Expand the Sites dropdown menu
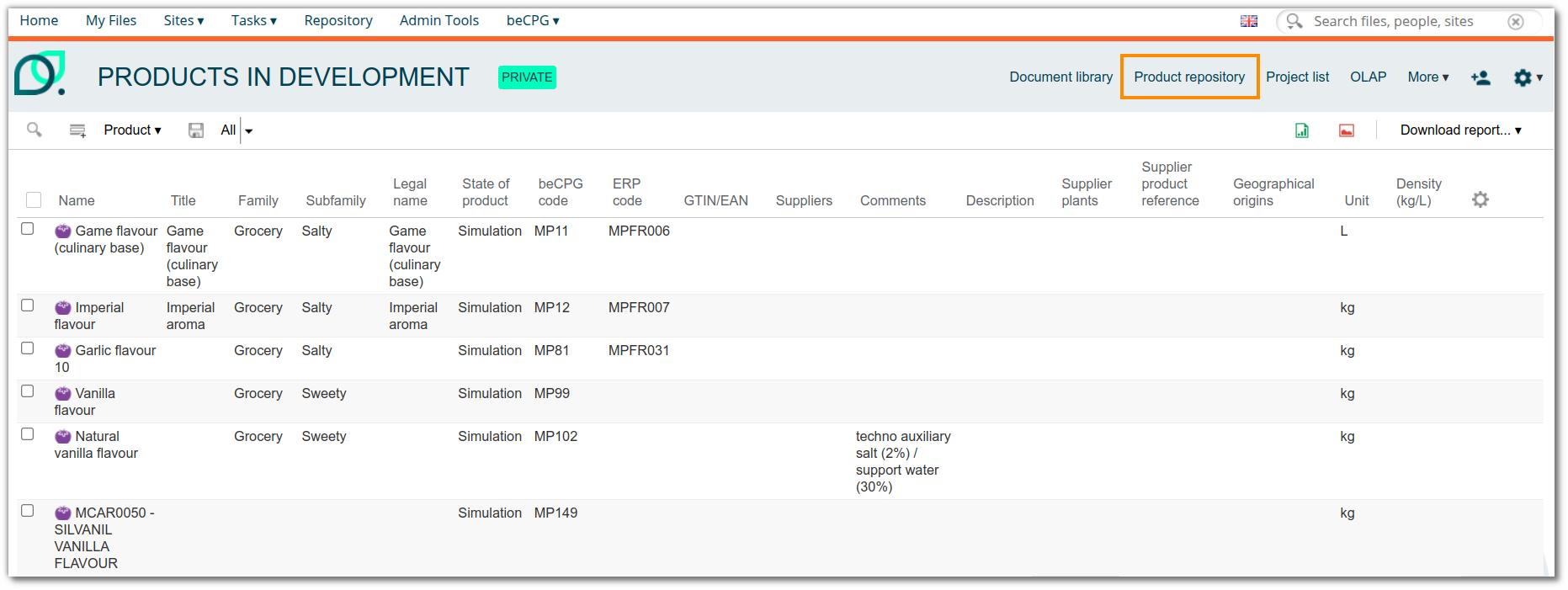The width and height of the screenshot is (1568, 590). tap(183, 20)
